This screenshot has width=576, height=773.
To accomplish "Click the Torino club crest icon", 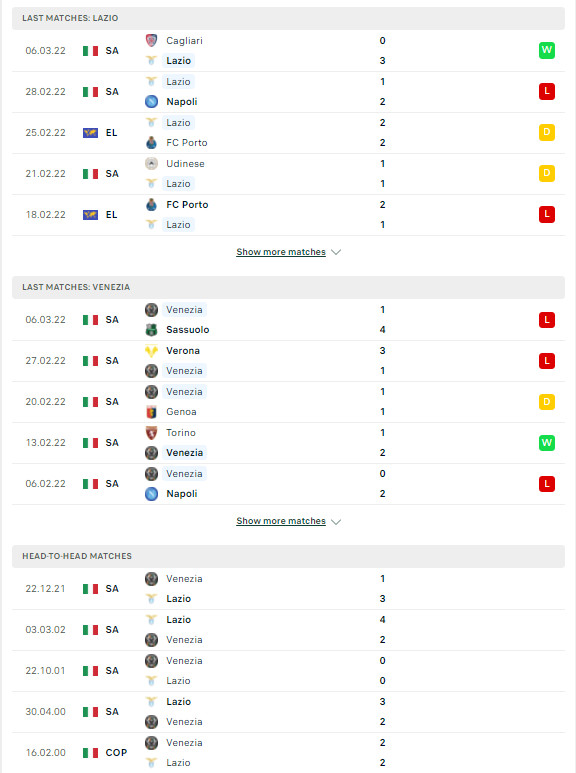I will point(151,433).
